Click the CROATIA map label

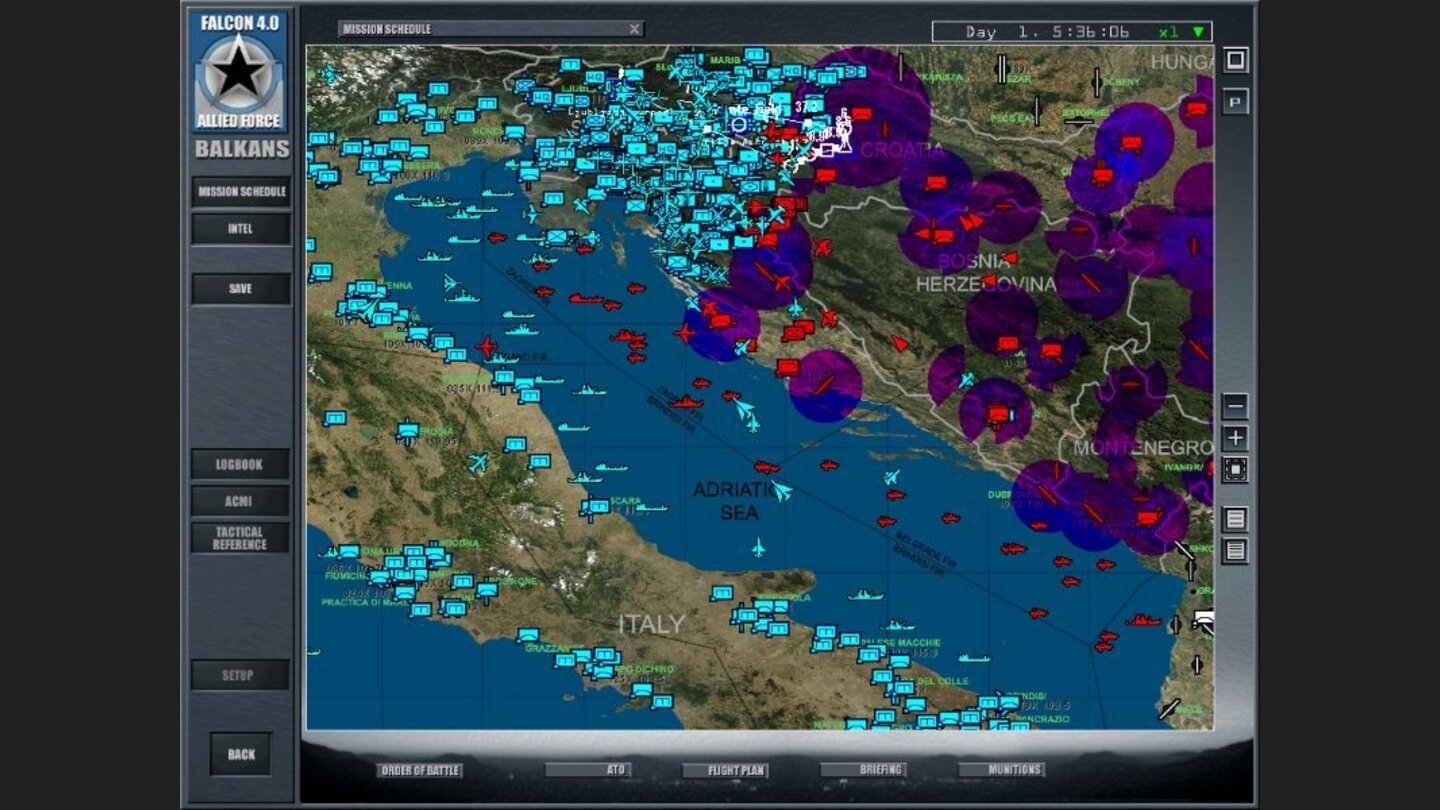[x=901, y=150]
